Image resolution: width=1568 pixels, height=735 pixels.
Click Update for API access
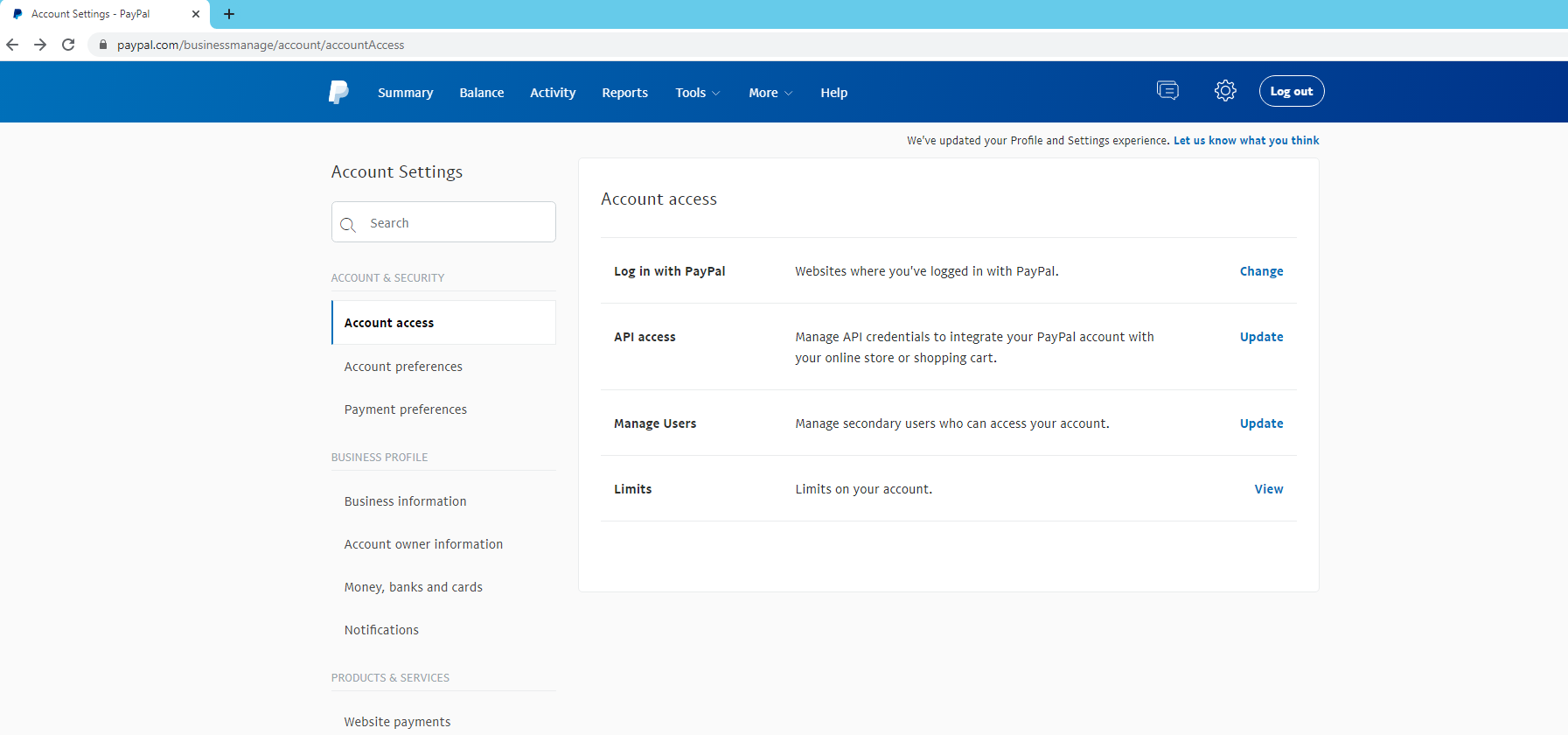[1262, 337]
